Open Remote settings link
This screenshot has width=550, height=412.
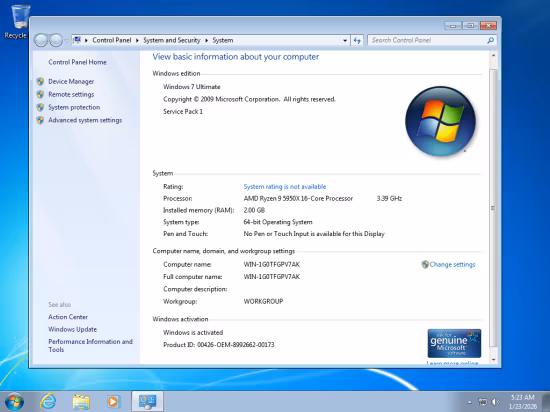tap(71, 94)
